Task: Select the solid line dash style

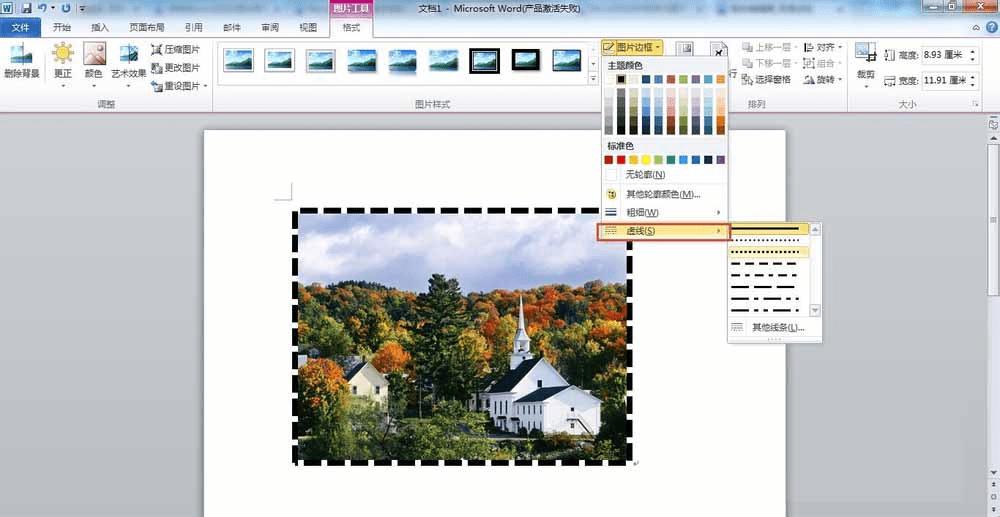Action: click(x=768, y=228)
